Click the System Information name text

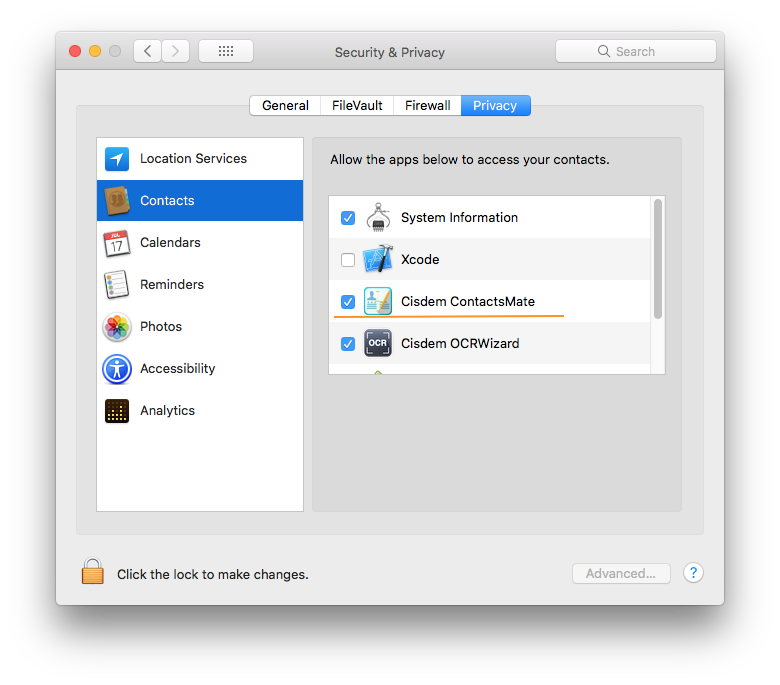point(459,217)
